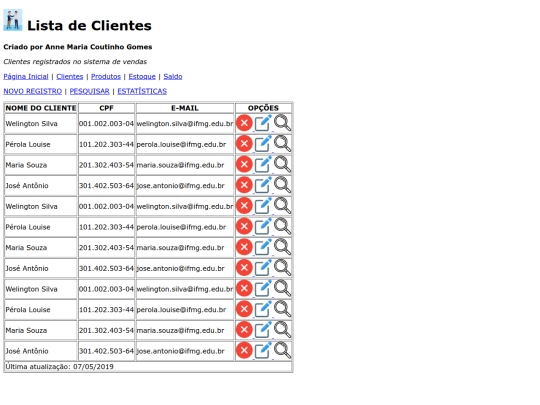The image size is (540, 405).
Task: Open magnifier for second Welington Silva row
Action: tap(282, 206)
